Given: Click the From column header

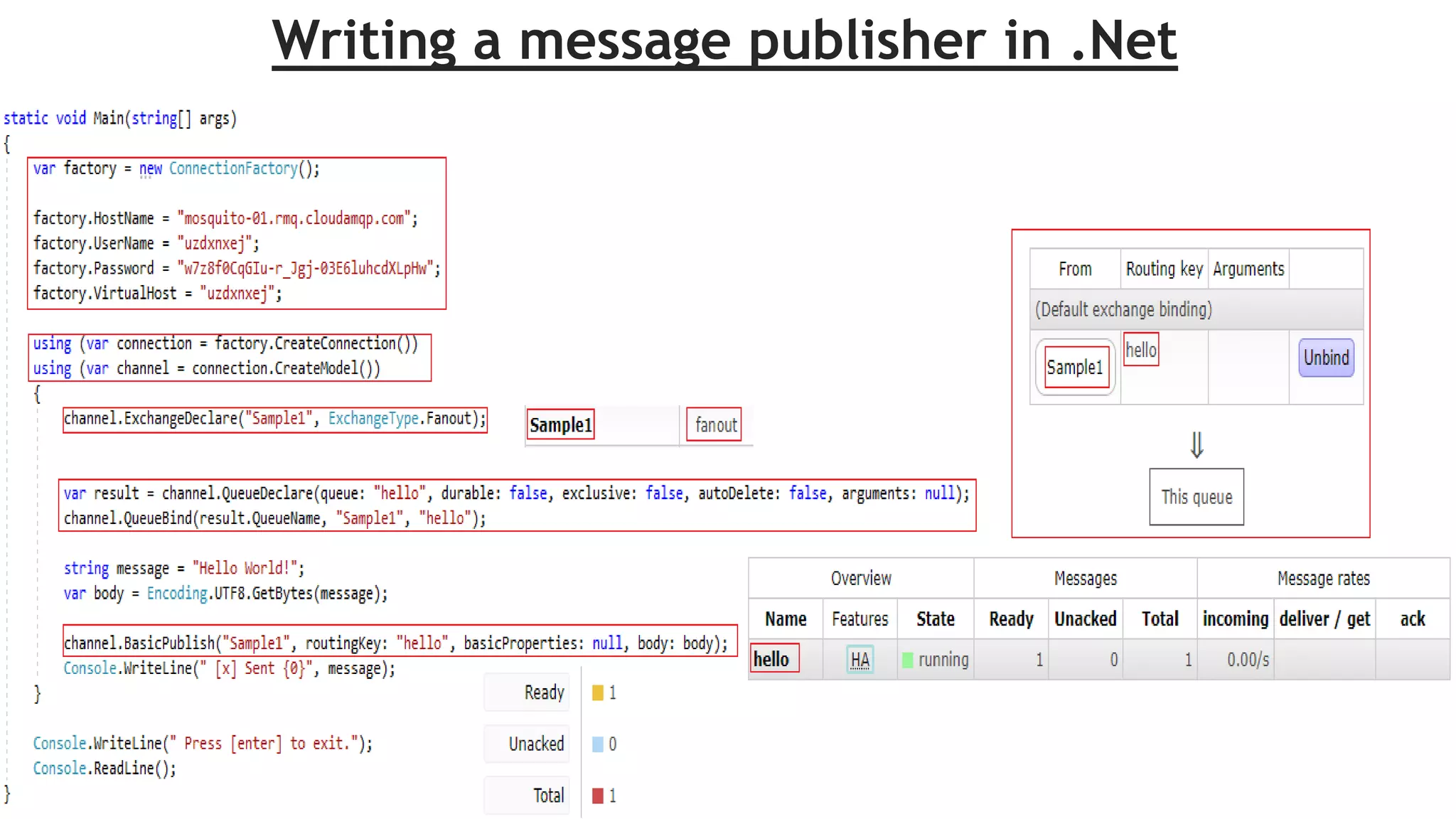Looking at the screenshot, I should click(x=1075, y=269).
